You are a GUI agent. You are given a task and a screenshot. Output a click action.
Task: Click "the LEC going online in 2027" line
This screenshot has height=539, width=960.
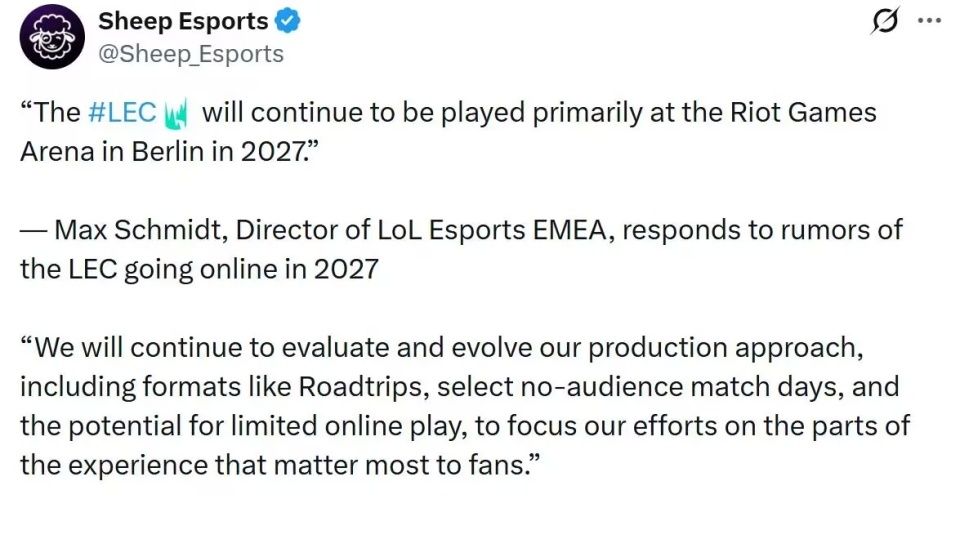[199, 269]
